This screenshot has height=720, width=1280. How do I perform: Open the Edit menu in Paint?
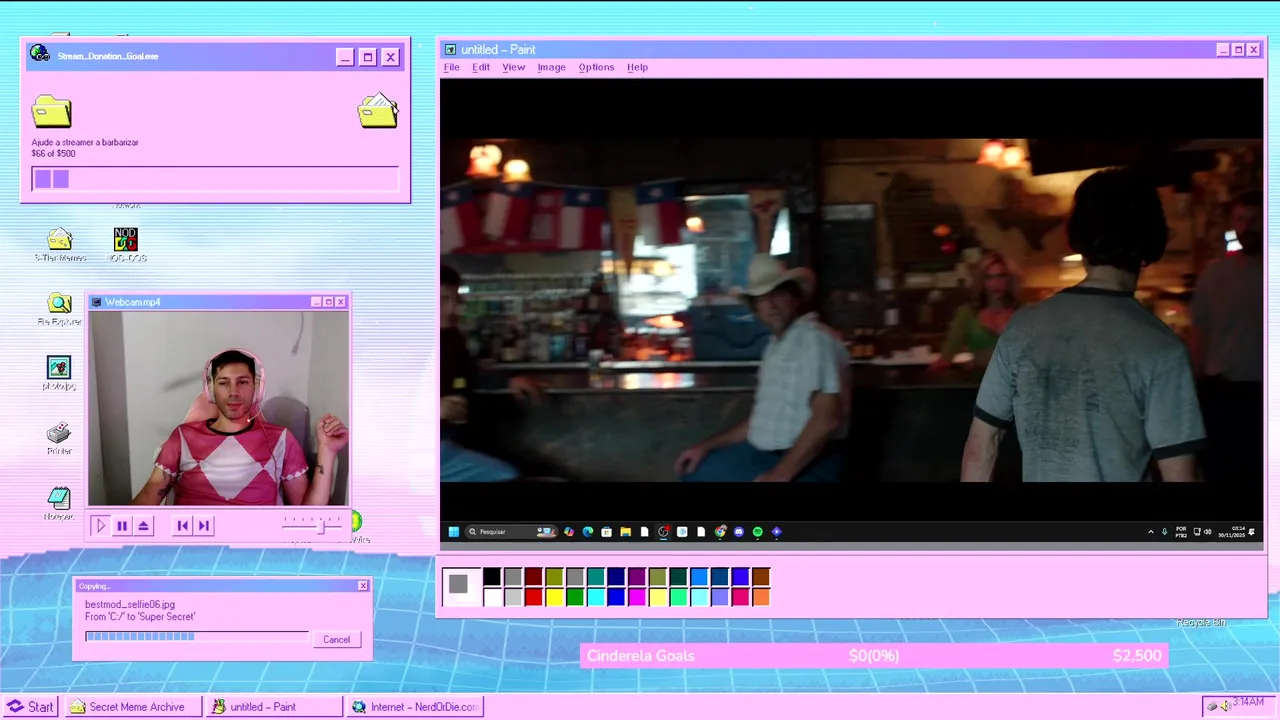pyautogui.click(x=481, y=67)
